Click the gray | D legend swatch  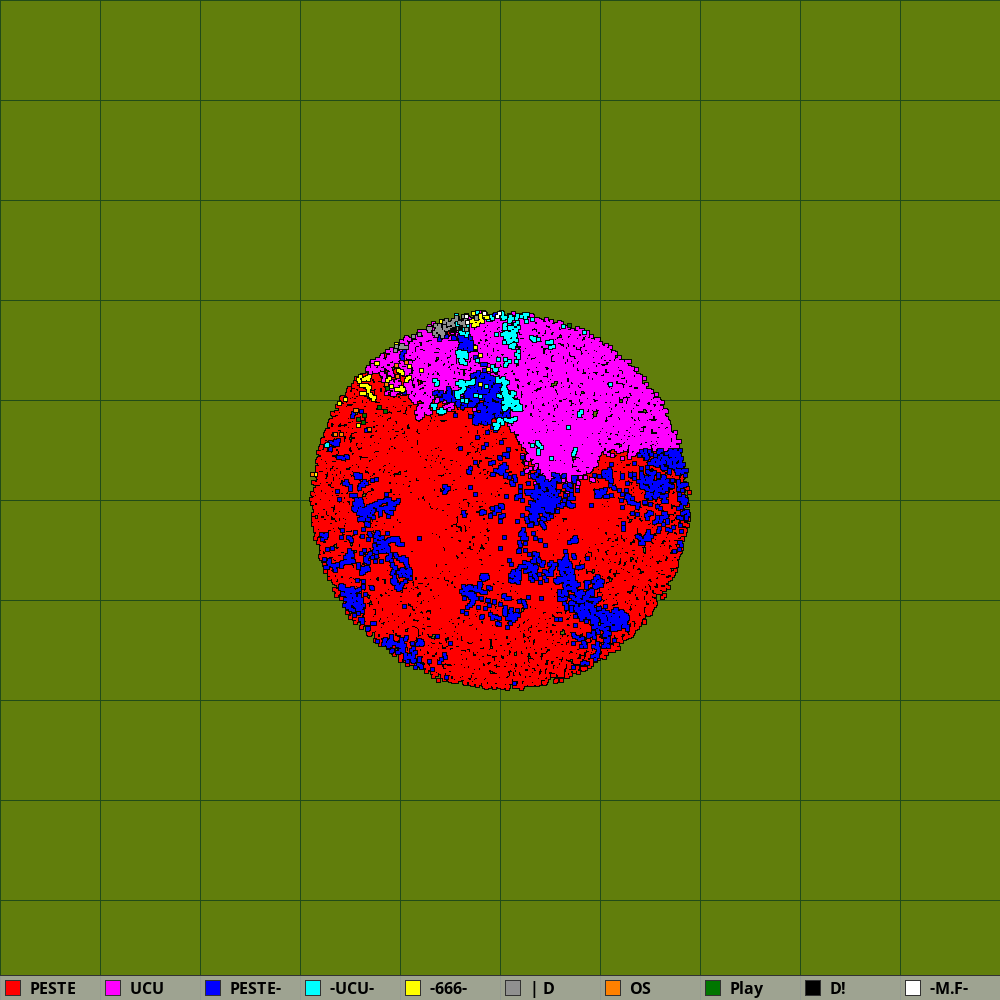point(513,988)
